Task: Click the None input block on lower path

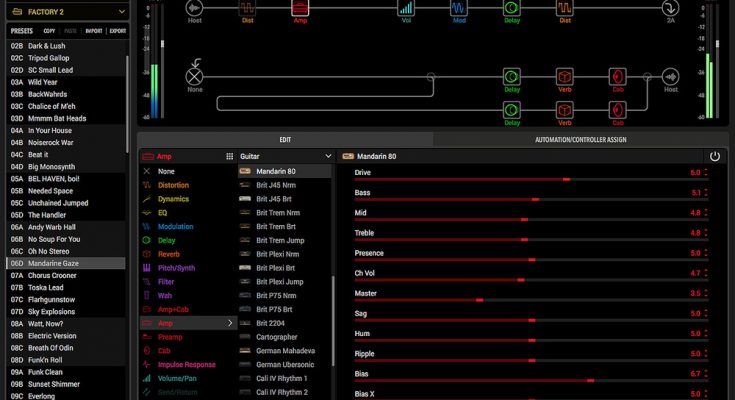Action: pyautogui.click(x=194, y=76)
